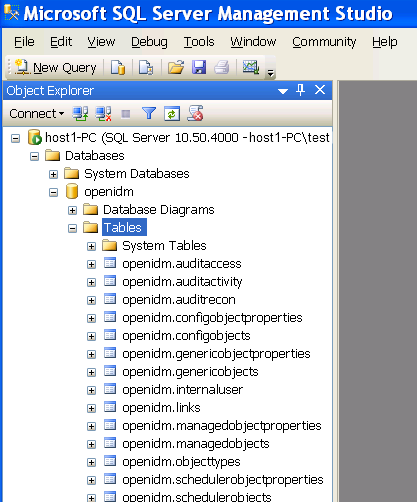
Task: Open the File menu
Action: coord(24,42)
